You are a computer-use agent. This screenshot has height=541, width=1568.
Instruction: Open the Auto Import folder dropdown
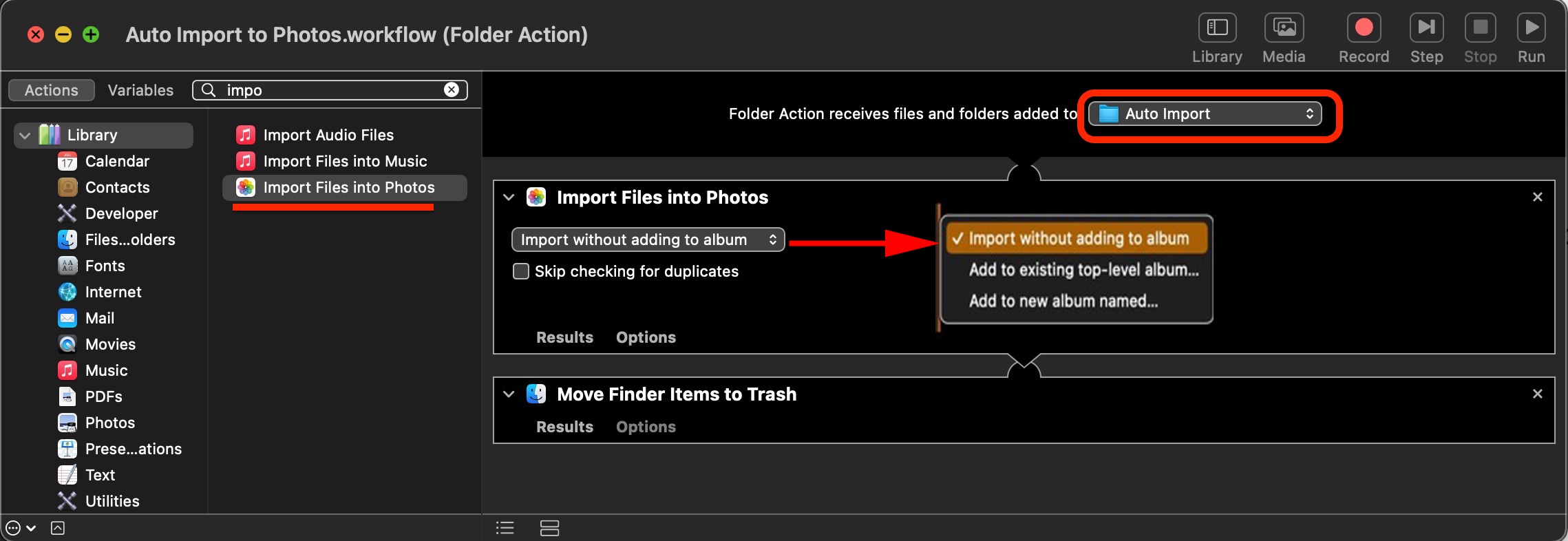coord(1205,114)
